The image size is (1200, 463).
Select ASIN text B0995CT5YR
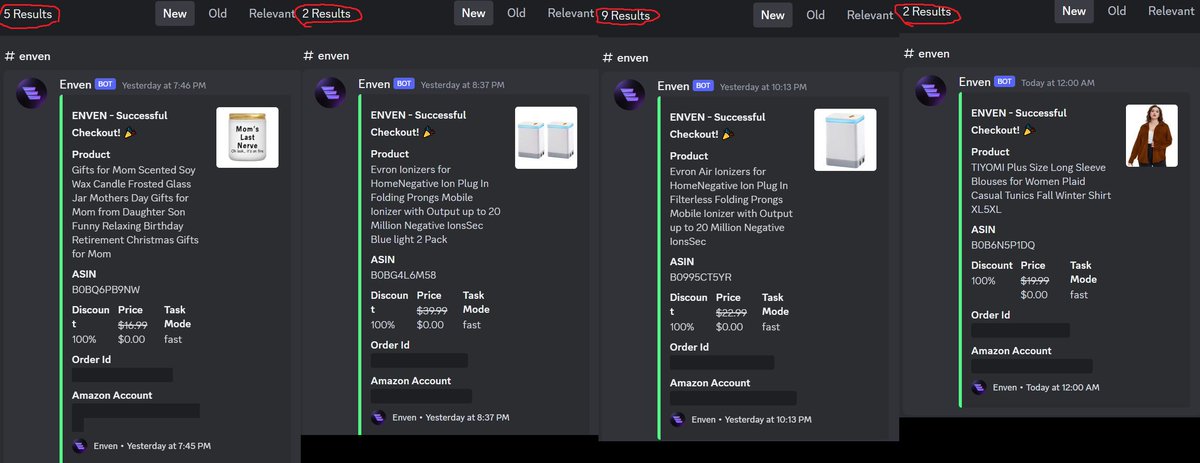pyautogui.click(x=702, y=277)
